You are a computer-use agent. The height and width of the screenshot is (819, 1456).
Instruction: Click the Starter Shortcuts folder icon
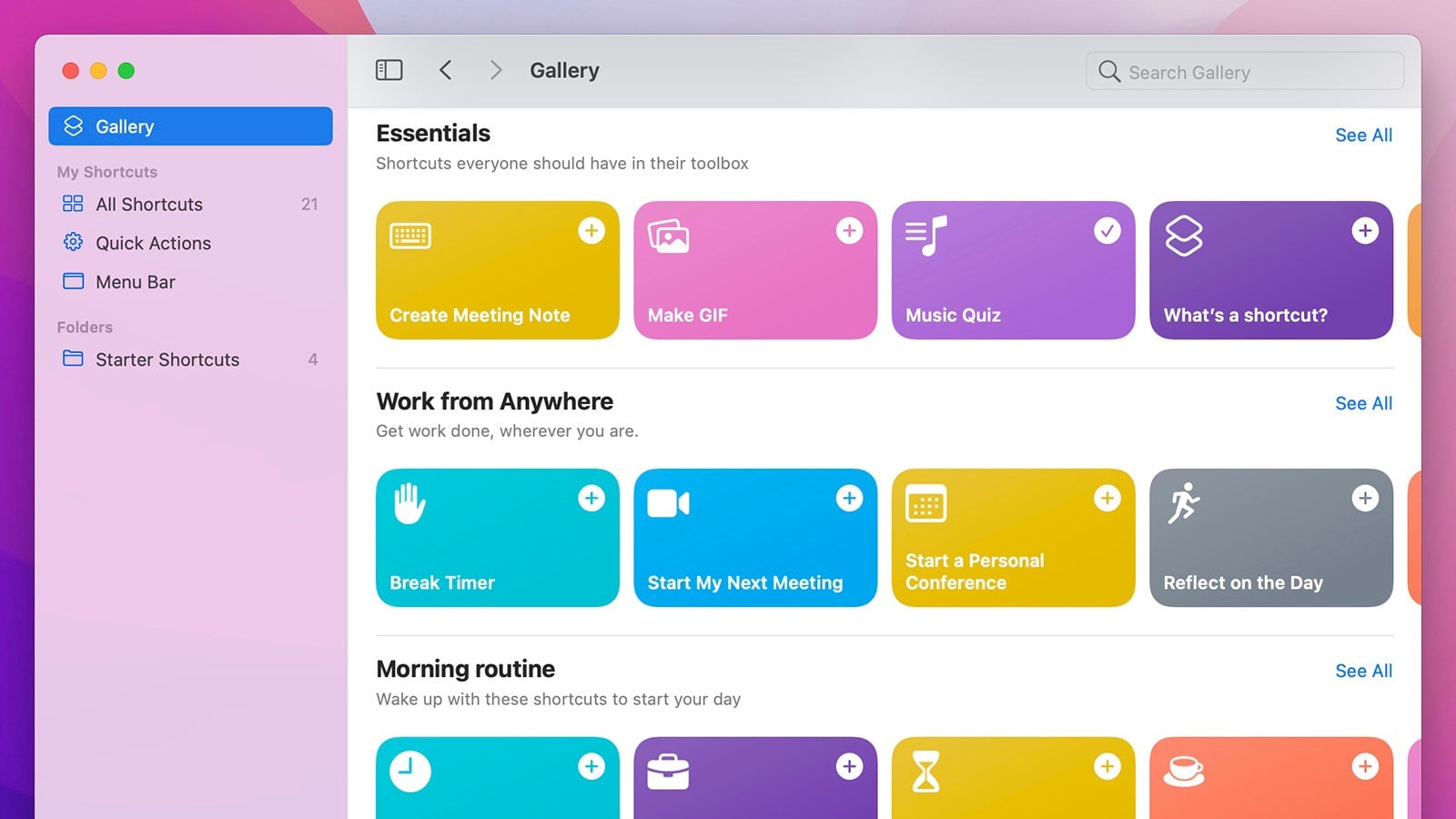[73, 359]
